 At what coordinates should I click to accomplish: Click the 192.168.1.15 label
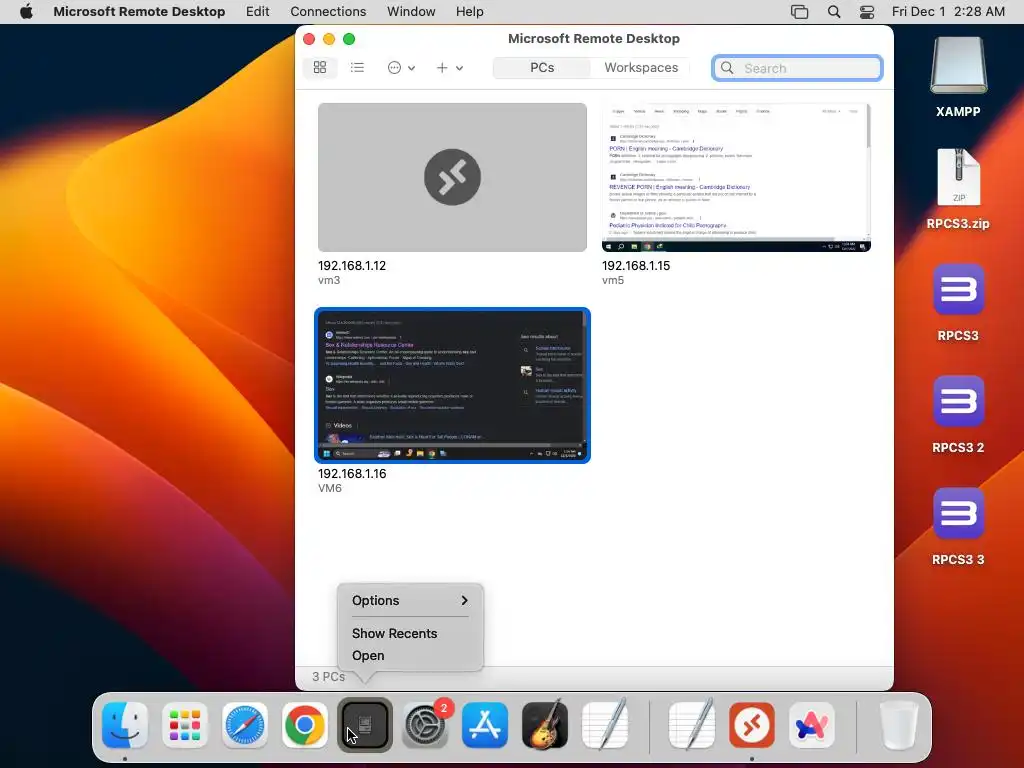point(636,266)
